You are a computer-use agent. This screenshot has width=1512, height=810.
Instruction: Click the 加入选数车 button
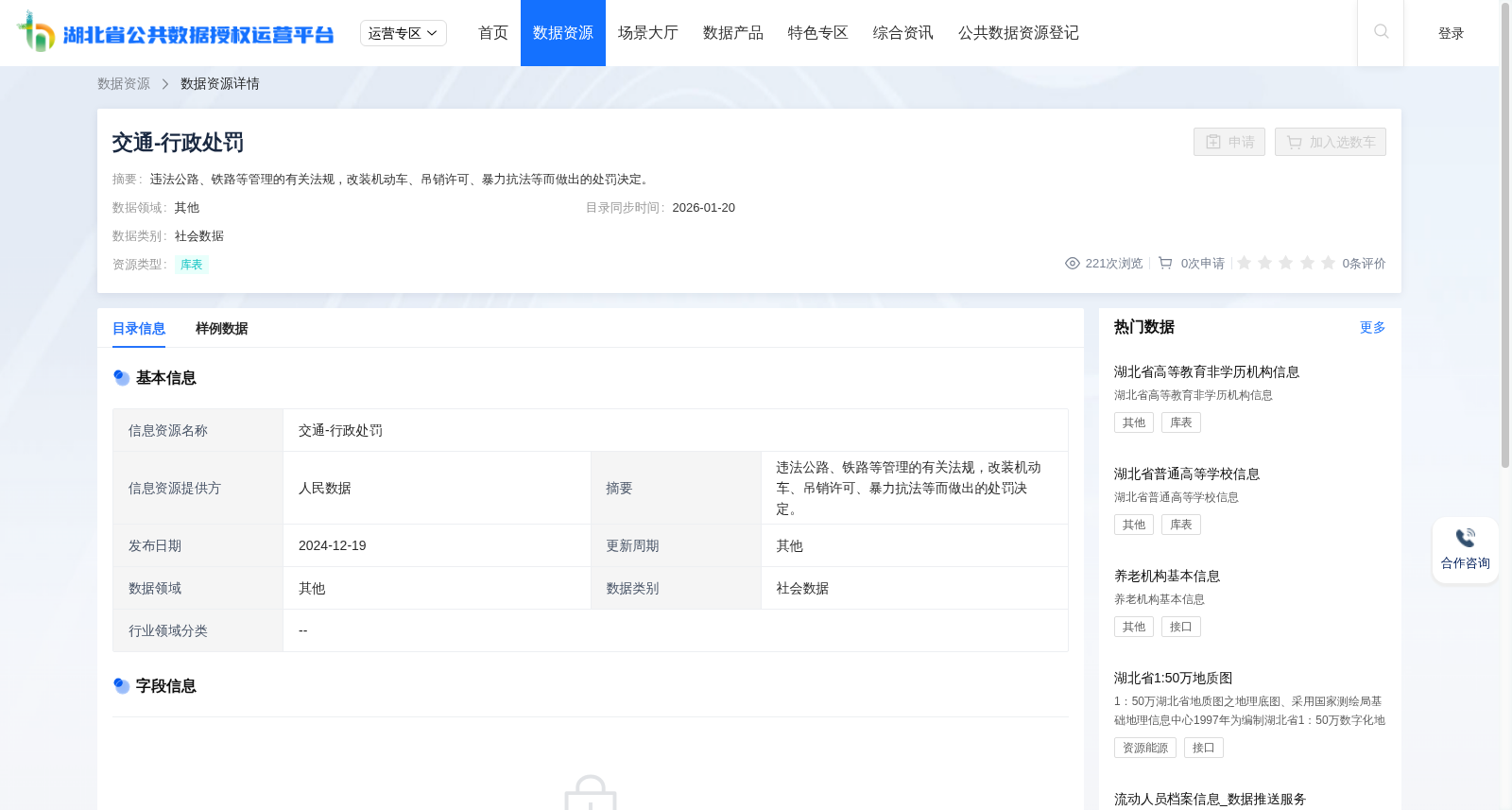1331,142
